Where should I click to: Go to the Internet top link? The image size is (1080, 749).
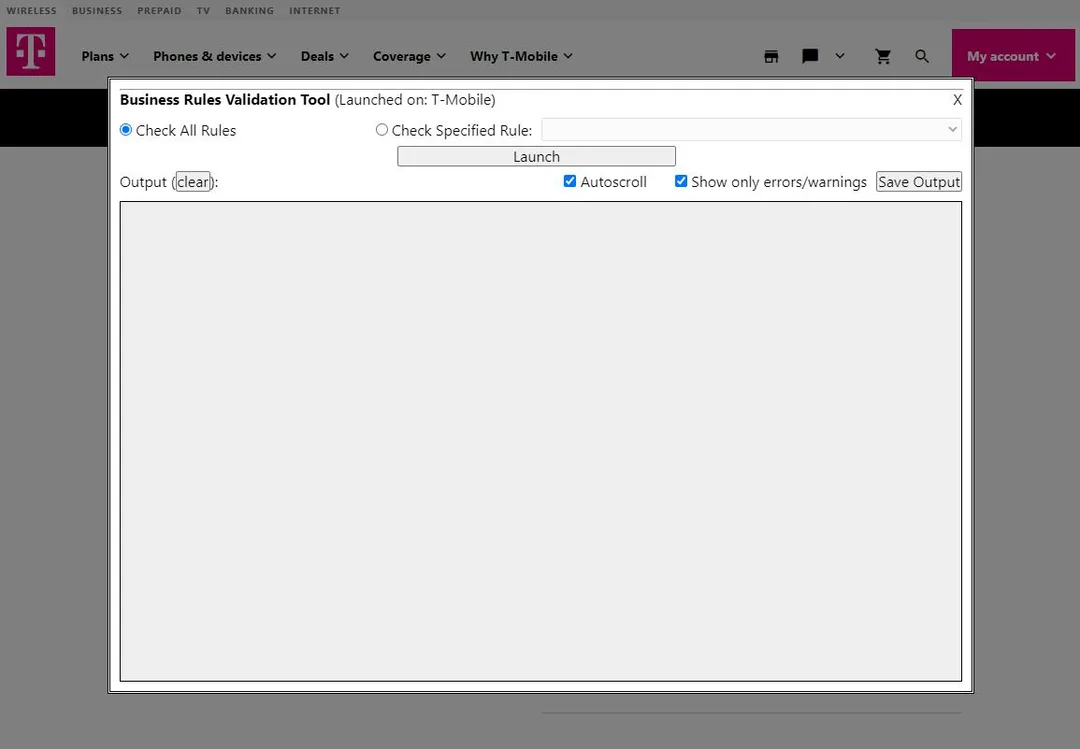[315, 11]
